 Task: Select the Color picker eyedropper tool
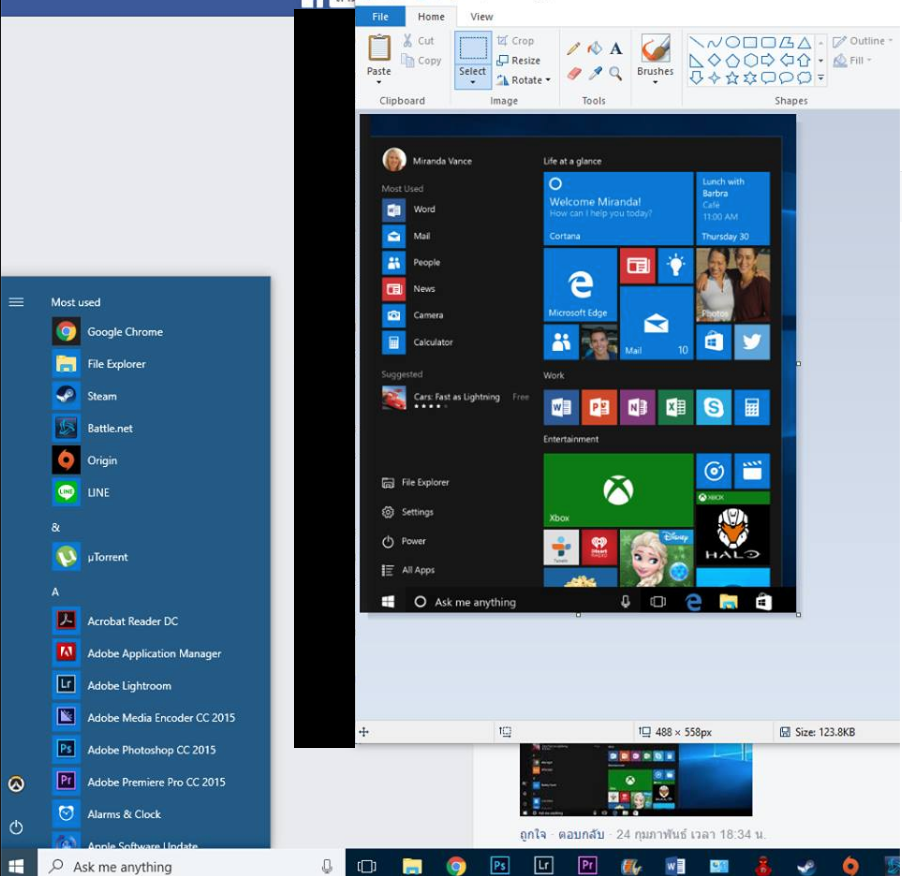(594, 74)
